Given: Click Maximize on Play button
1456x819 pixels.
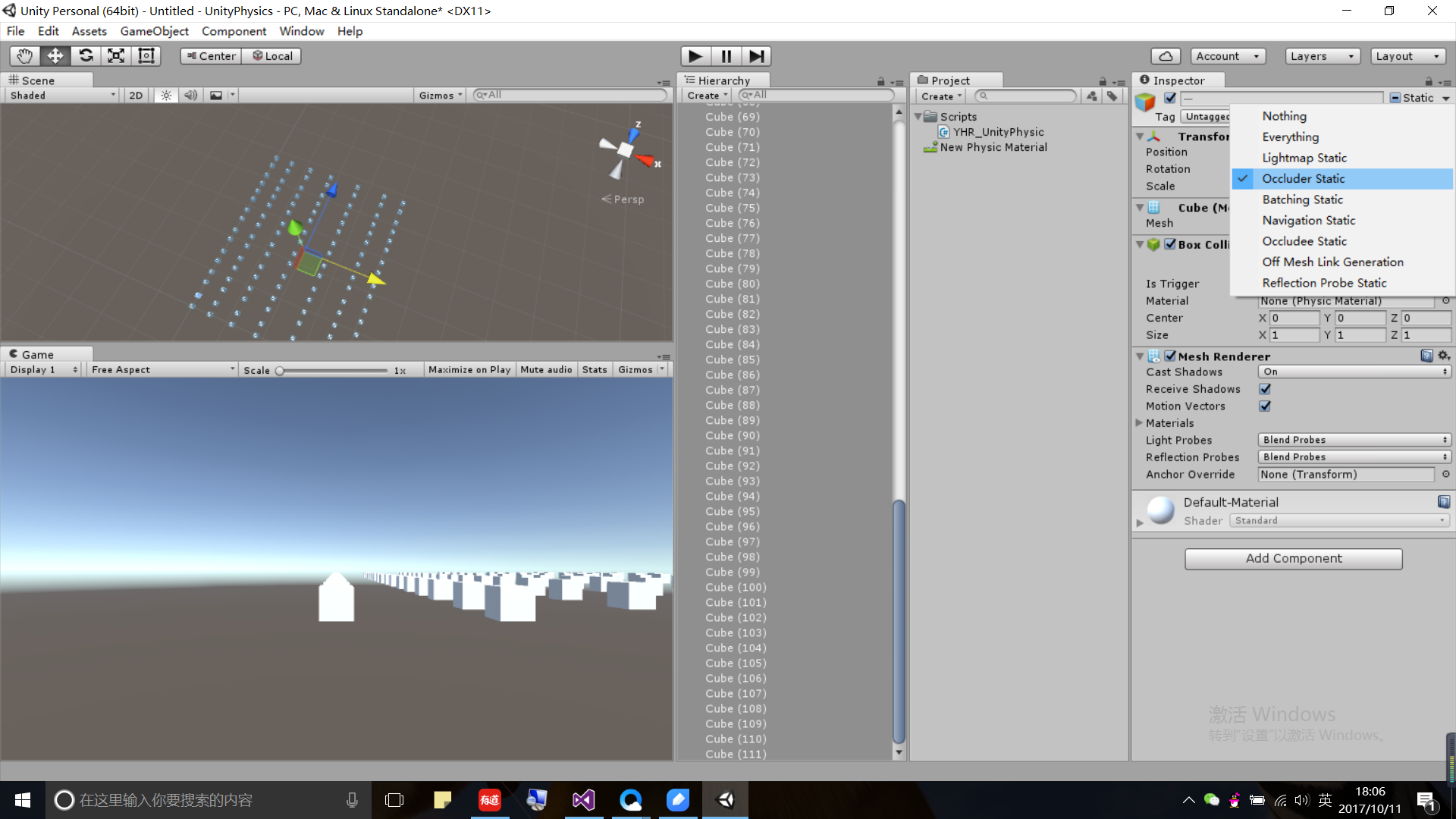Looking at the screenshot, I should point(469,370).
